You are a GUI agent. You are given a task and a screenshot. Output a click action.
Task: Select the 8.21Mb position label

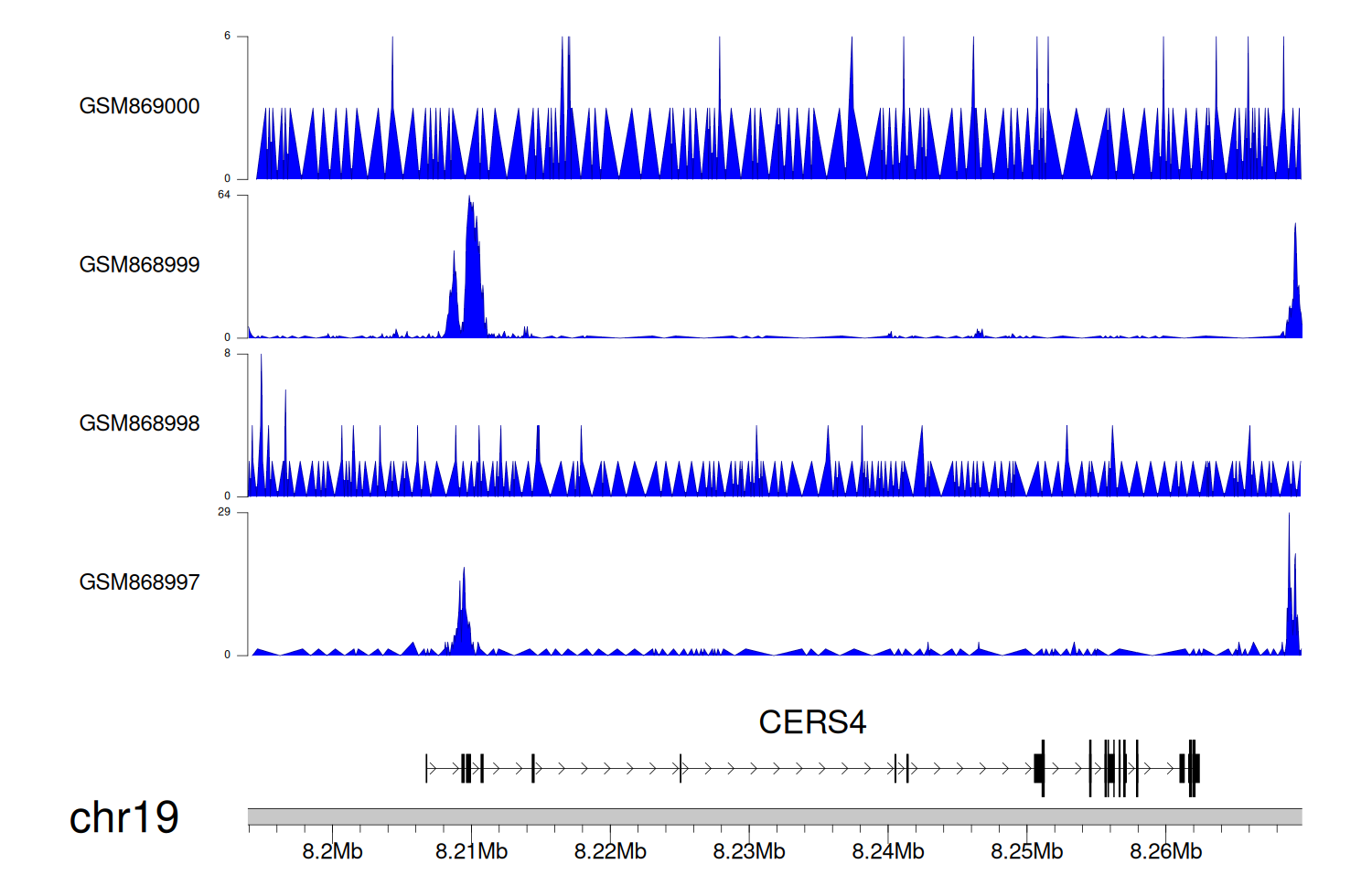point(471,852)
